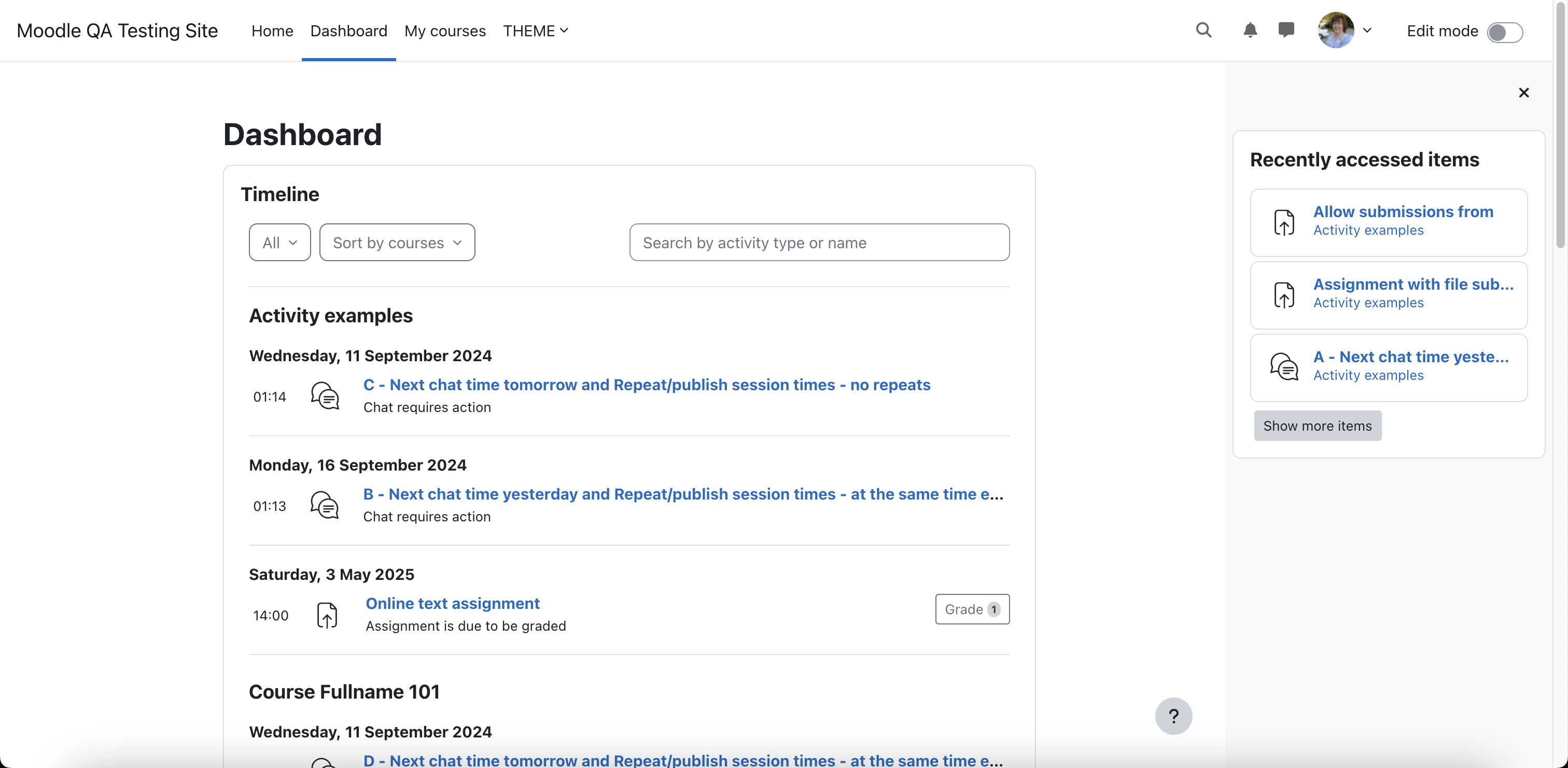
Task: Open messaging speech bubble icon
Action: (1286, 31)
